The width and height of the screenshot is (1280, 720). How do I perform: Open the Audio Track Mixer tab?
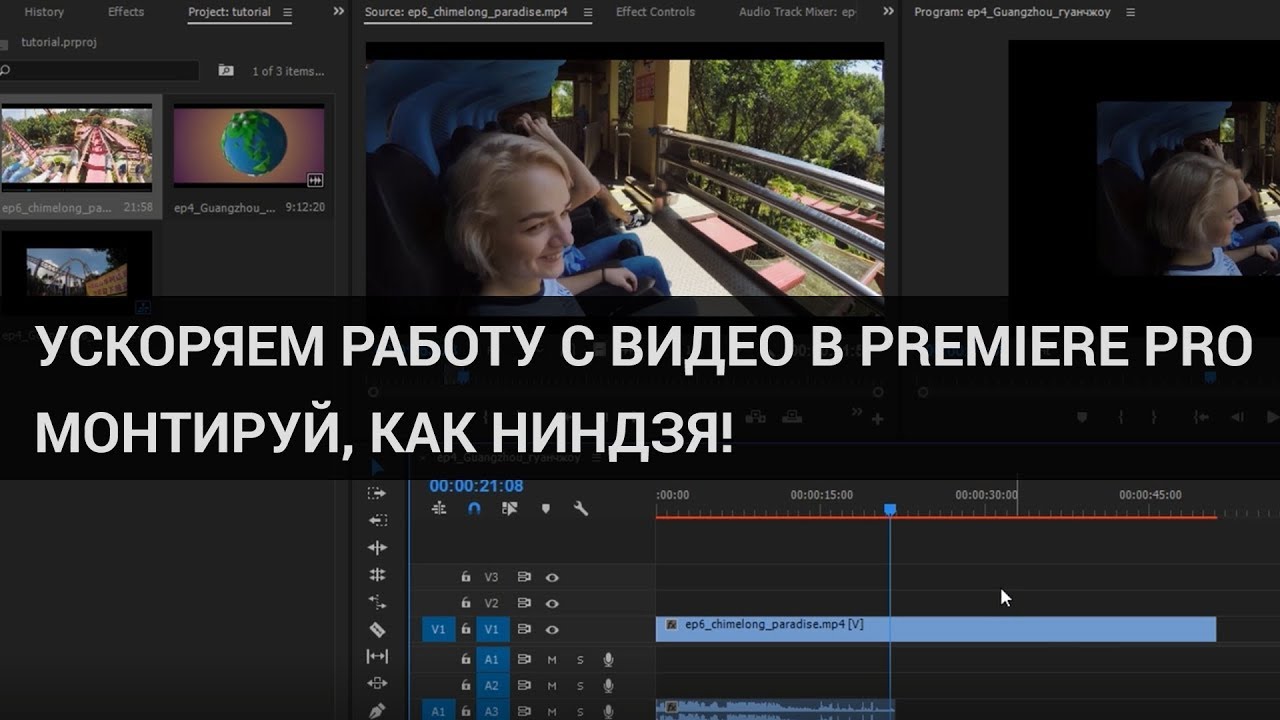click(797, 12)
